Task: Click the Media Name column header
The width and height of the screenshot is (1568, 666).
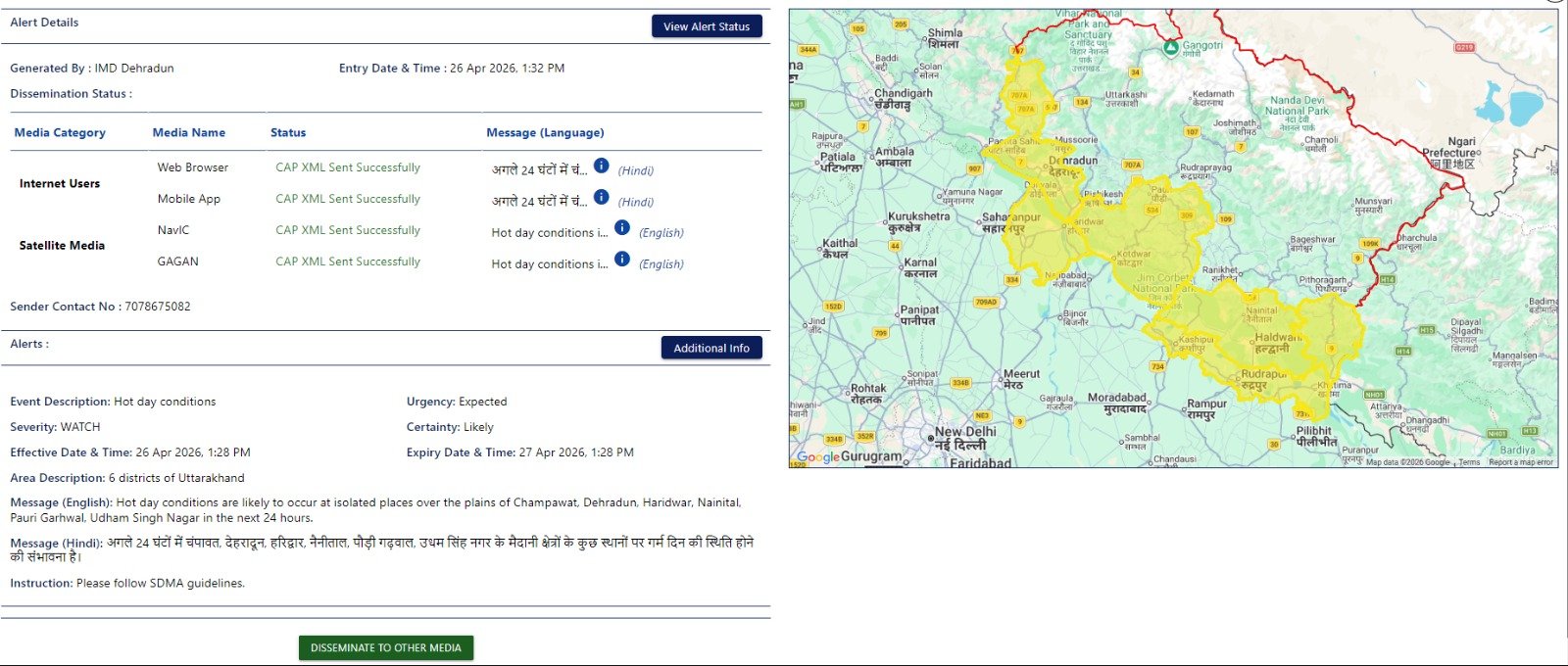Action: (189, 132)
